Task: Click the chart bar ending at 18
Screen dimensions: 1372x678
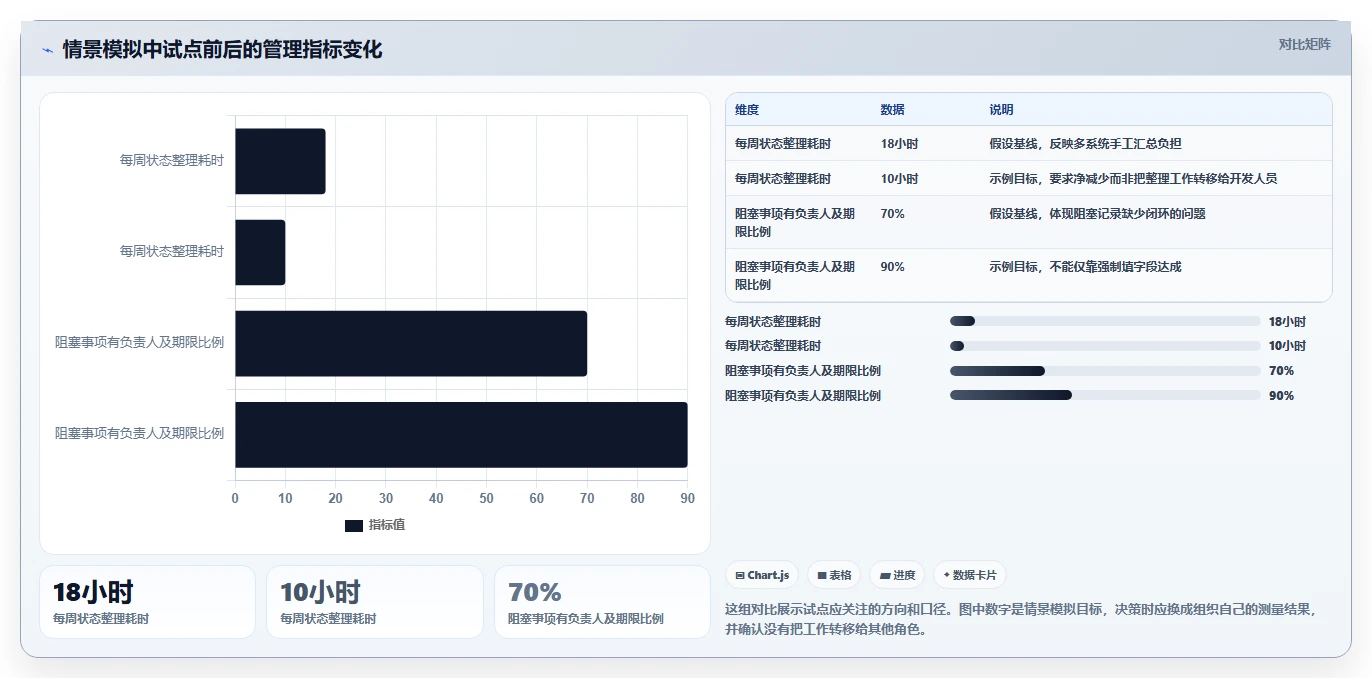Action: 280,161
